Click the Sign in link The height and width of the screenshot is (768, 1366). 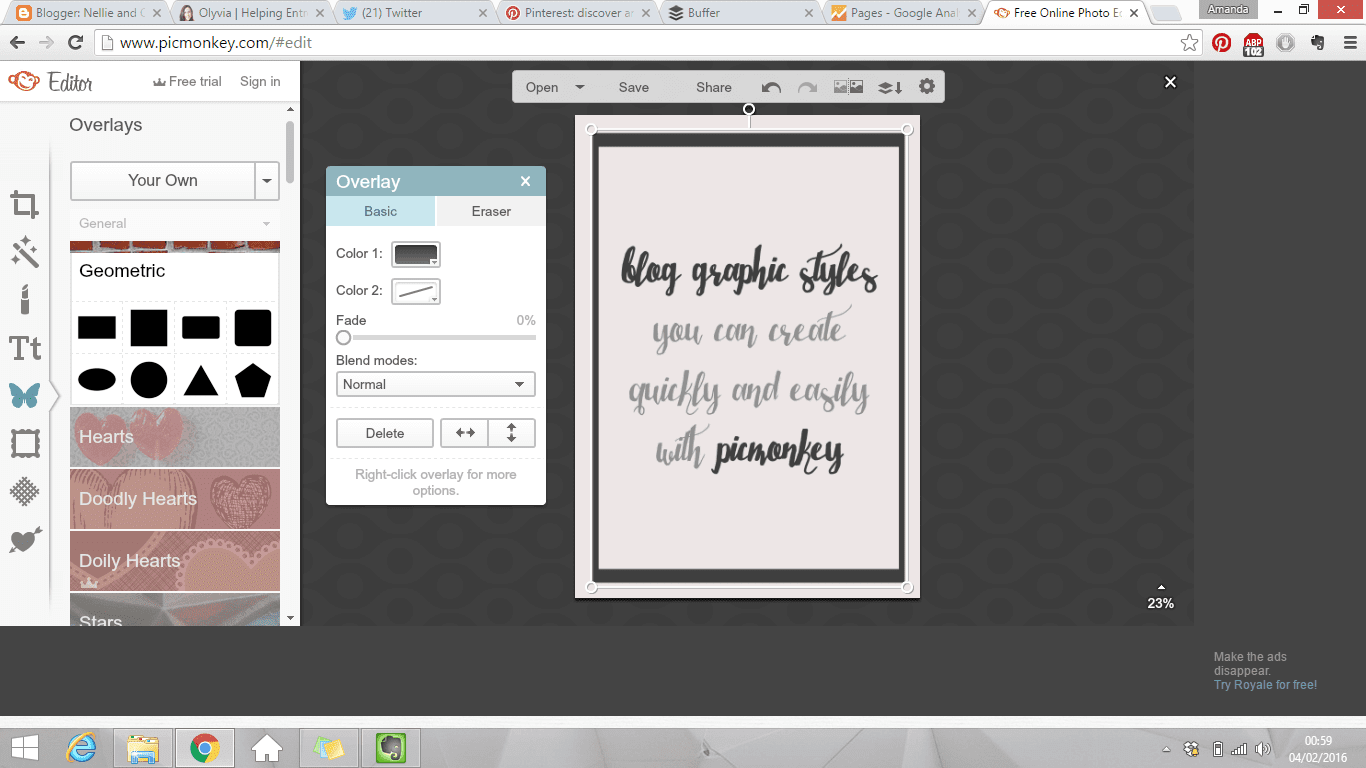260,81
